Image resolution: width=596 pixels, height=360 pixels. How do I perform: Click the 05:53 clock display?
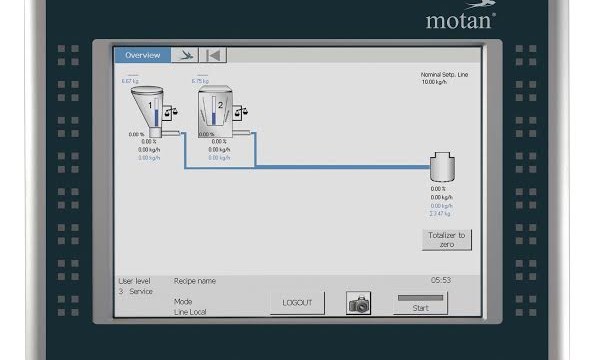point(441,280)
